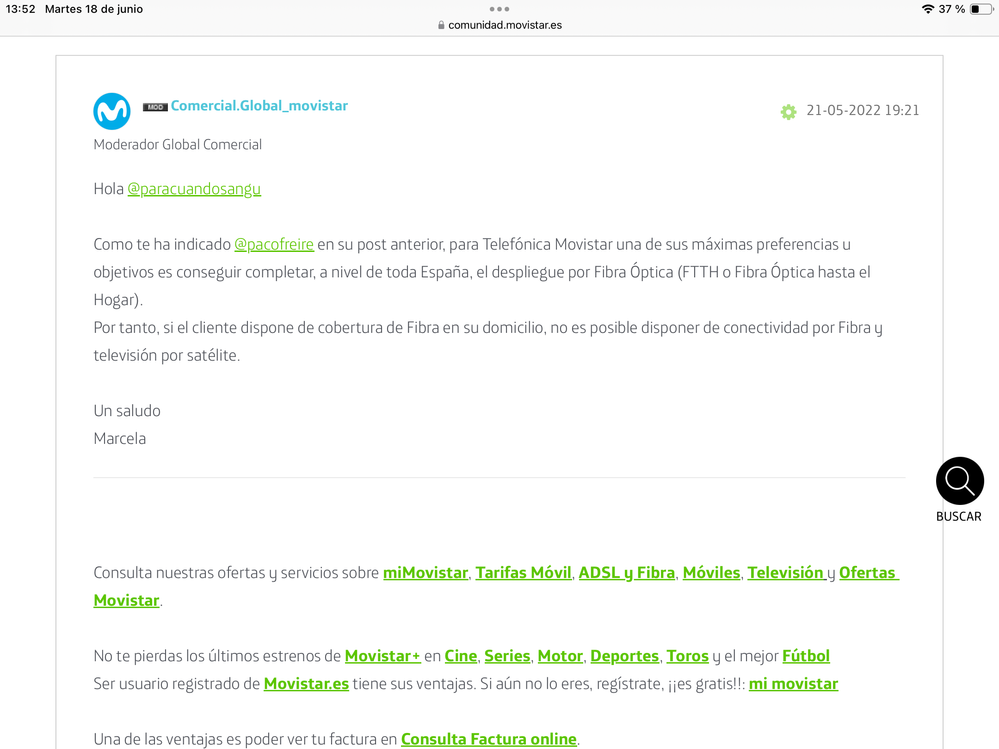The width and height of the screenshot is (999, 749).
Task: Tap the BUSCAR search magnifier icon
Action: coord(959,481)
